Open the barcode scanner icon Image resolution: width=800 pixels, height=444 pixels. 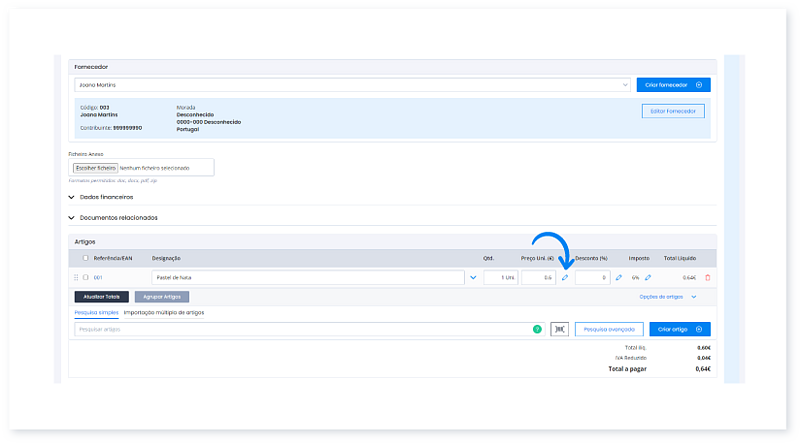pyautogui.click(x=559, y=328)
